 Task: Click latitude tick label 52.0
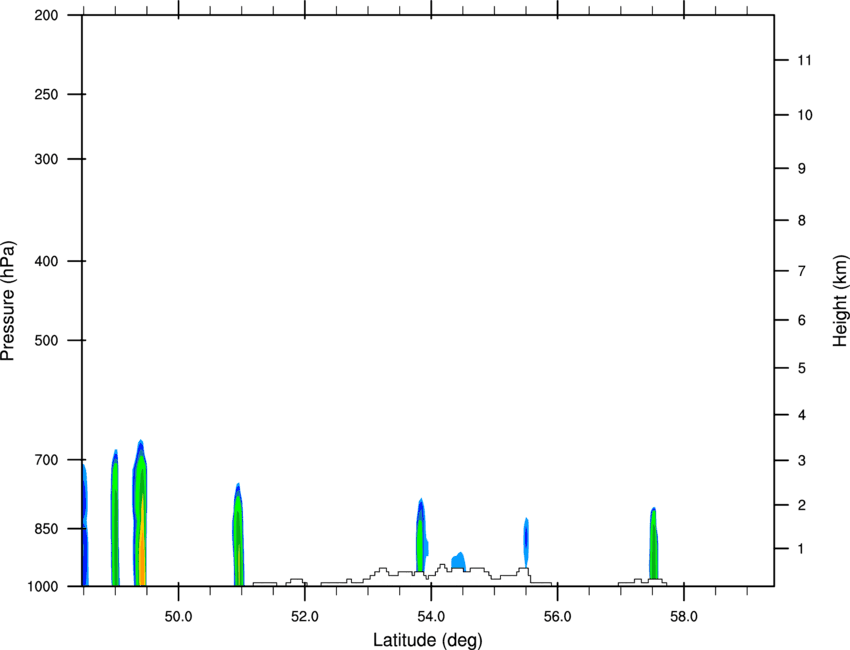coord(305,617)
